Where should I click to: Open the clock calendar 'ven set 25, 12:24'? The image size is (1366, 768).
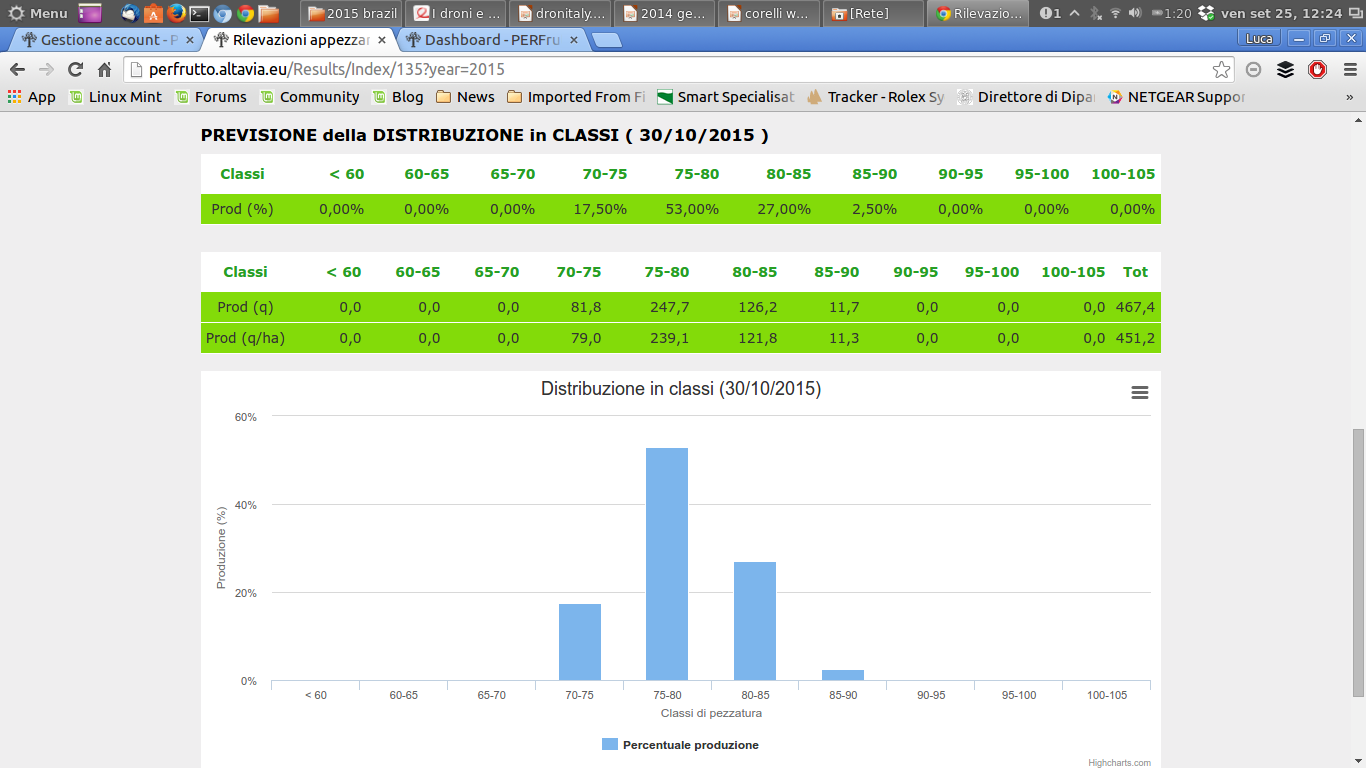point(1281,13)
